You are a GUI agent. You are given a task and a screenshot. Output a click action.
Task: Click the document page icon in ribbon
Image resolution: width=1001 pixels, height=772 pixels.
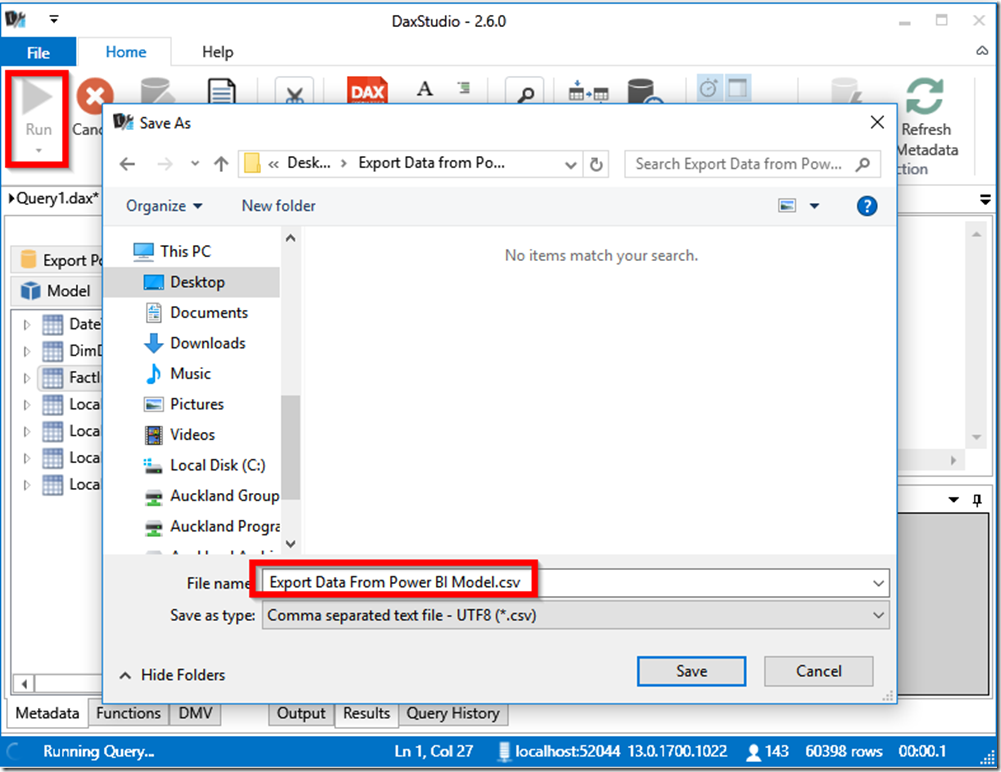(222, 91)
